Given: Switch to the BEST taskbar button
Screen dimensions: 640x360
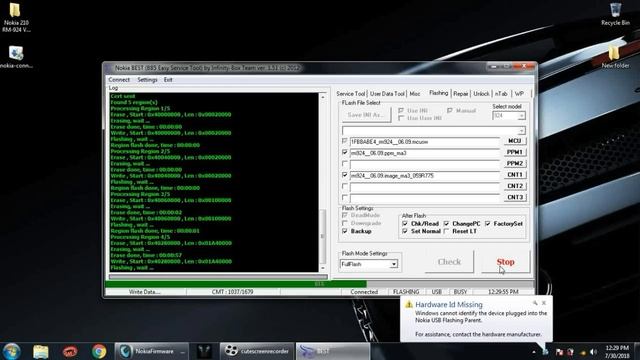Looking at the screenshot, I should tap(333, 351).
